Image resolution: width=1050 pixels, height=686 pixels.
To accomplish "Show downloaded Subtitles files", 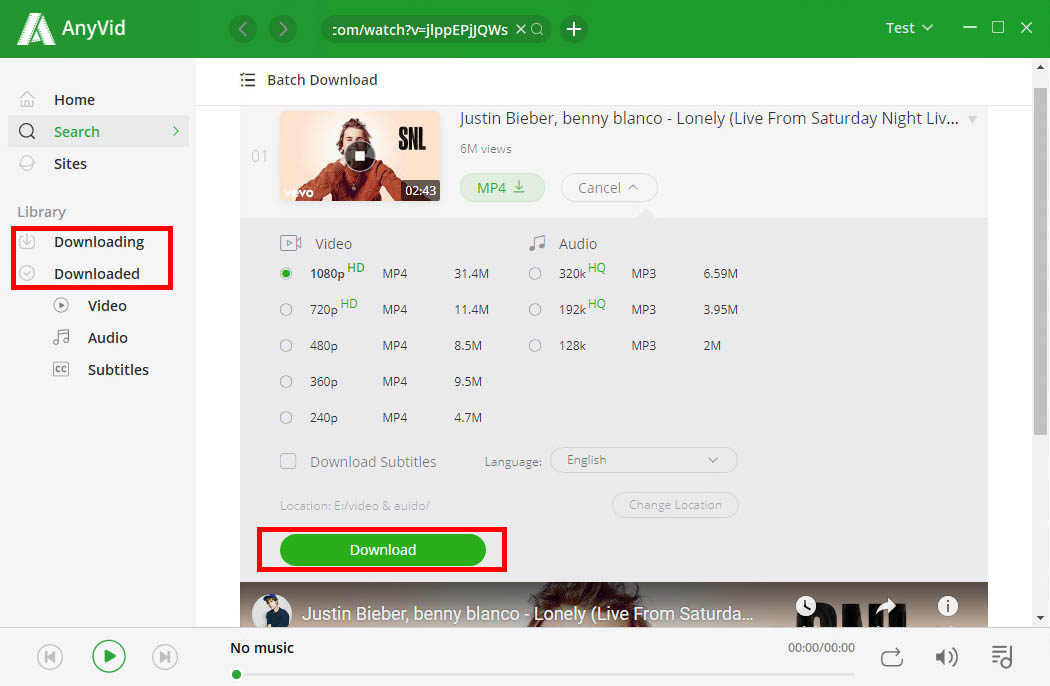I will tap(118, 370).
